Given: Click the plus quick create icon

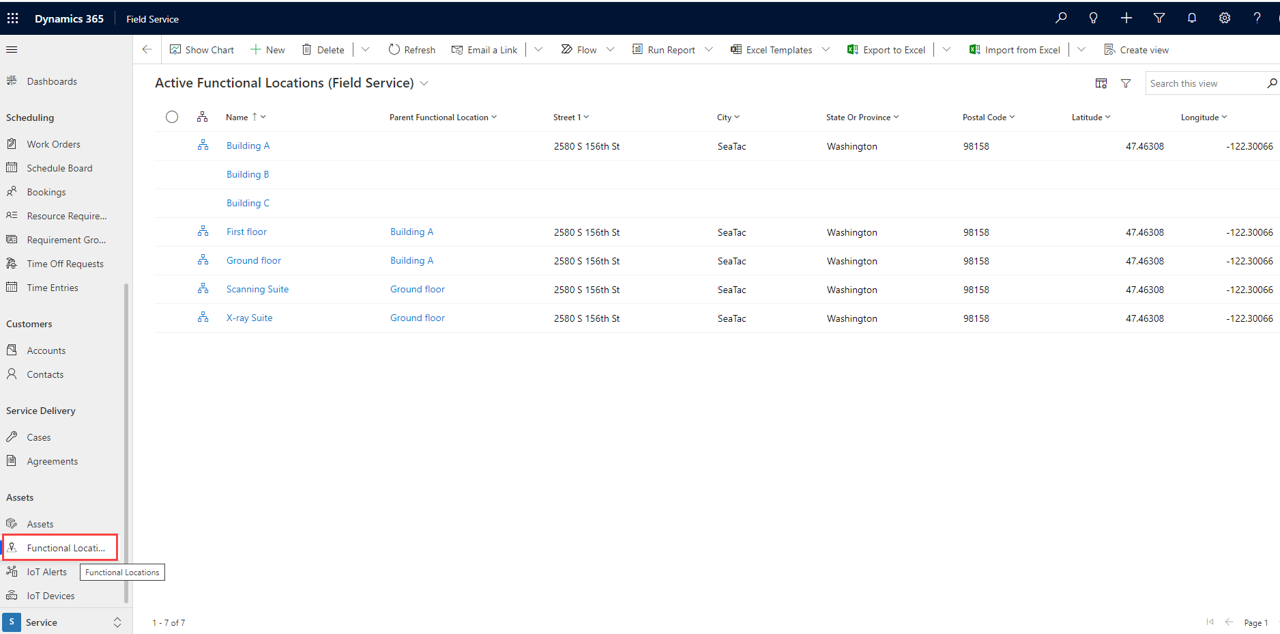Looking at the screenshot, I should tap(1126, 18).
